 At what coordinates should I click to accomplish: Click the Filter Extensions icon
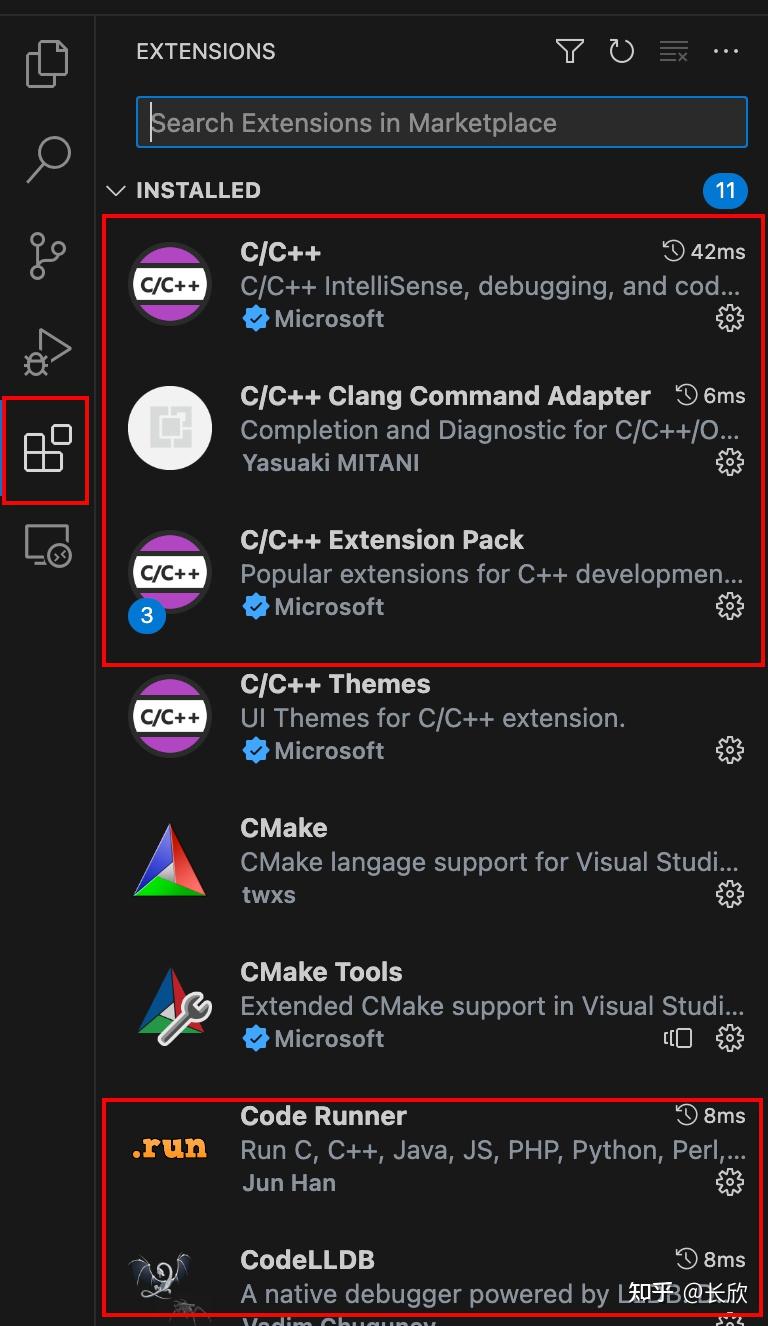(569, 51)
